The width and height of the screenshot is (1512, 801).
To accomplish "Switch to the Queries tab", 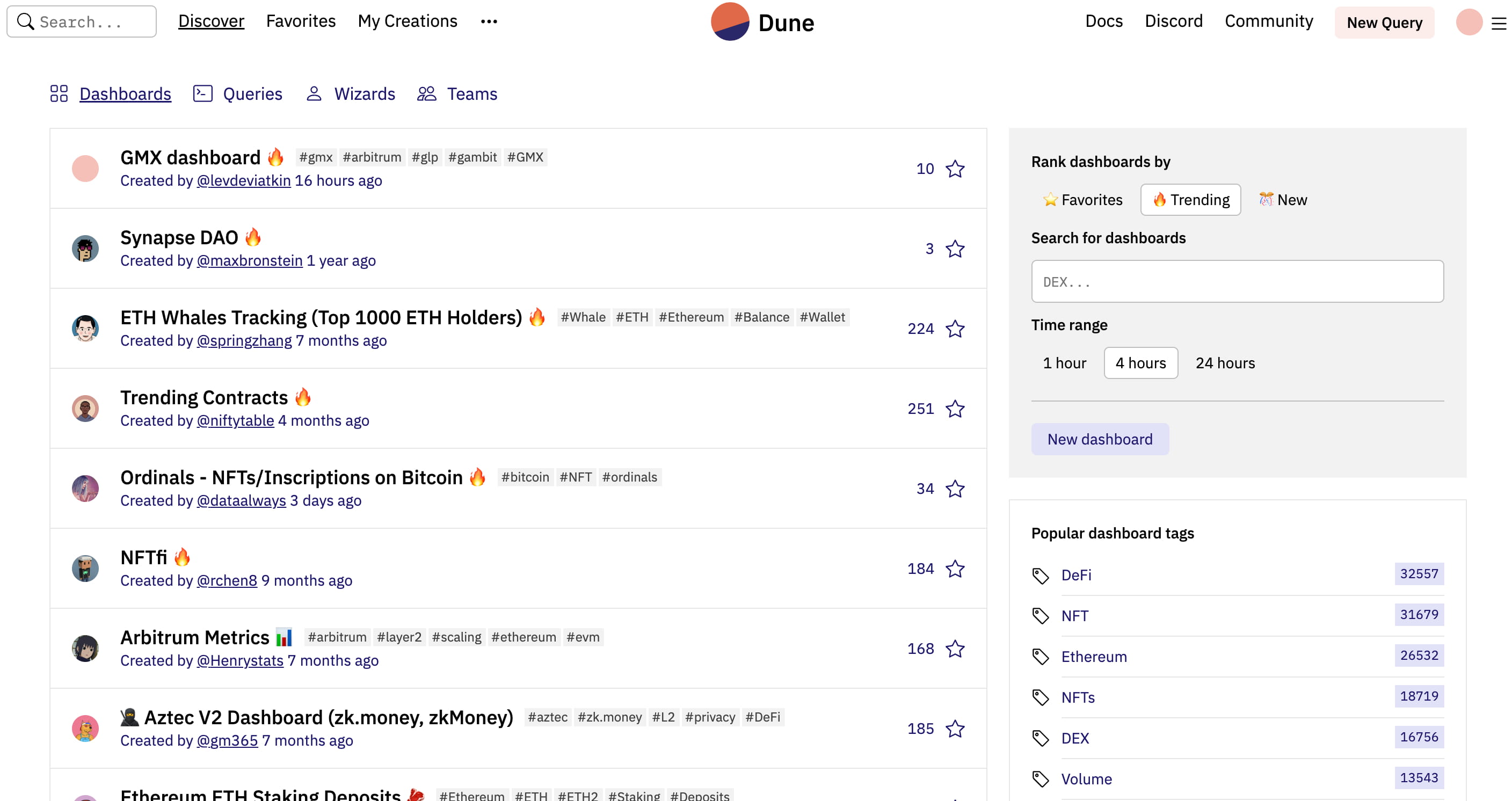I will coord(252,94).
